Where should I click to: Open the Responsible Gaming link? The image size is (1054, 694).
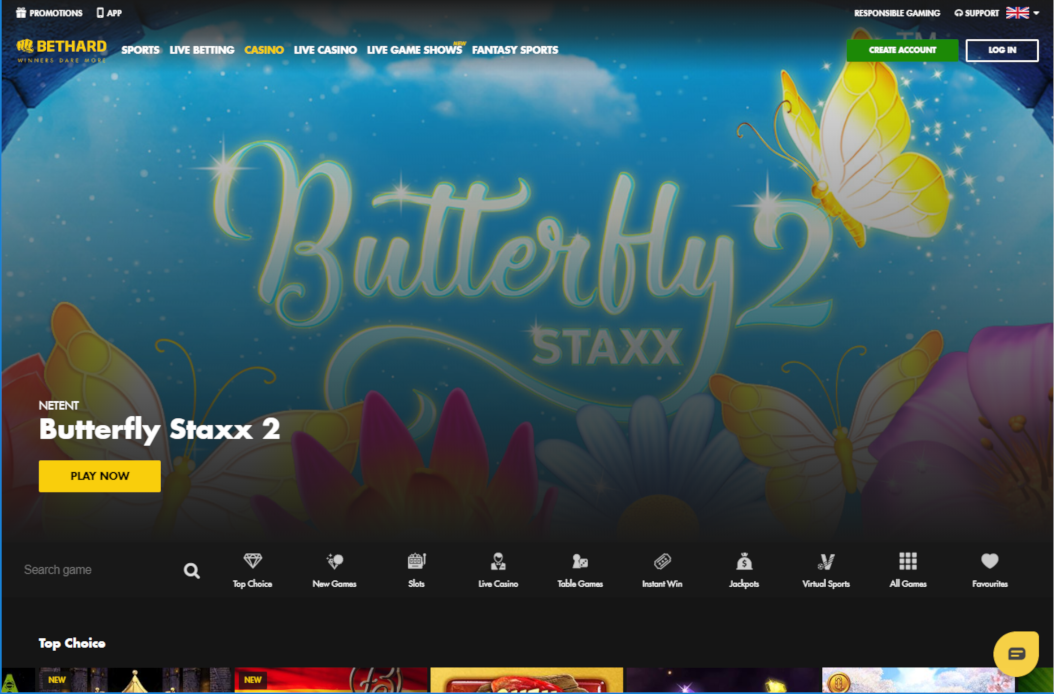(x=897, y=13)
